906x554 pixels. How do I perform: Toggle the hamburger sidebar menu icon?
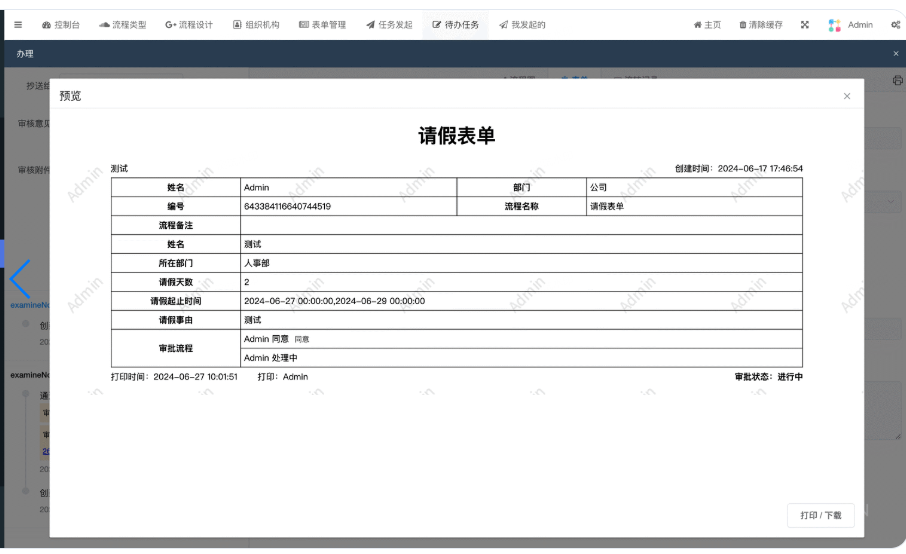(19, 25)
